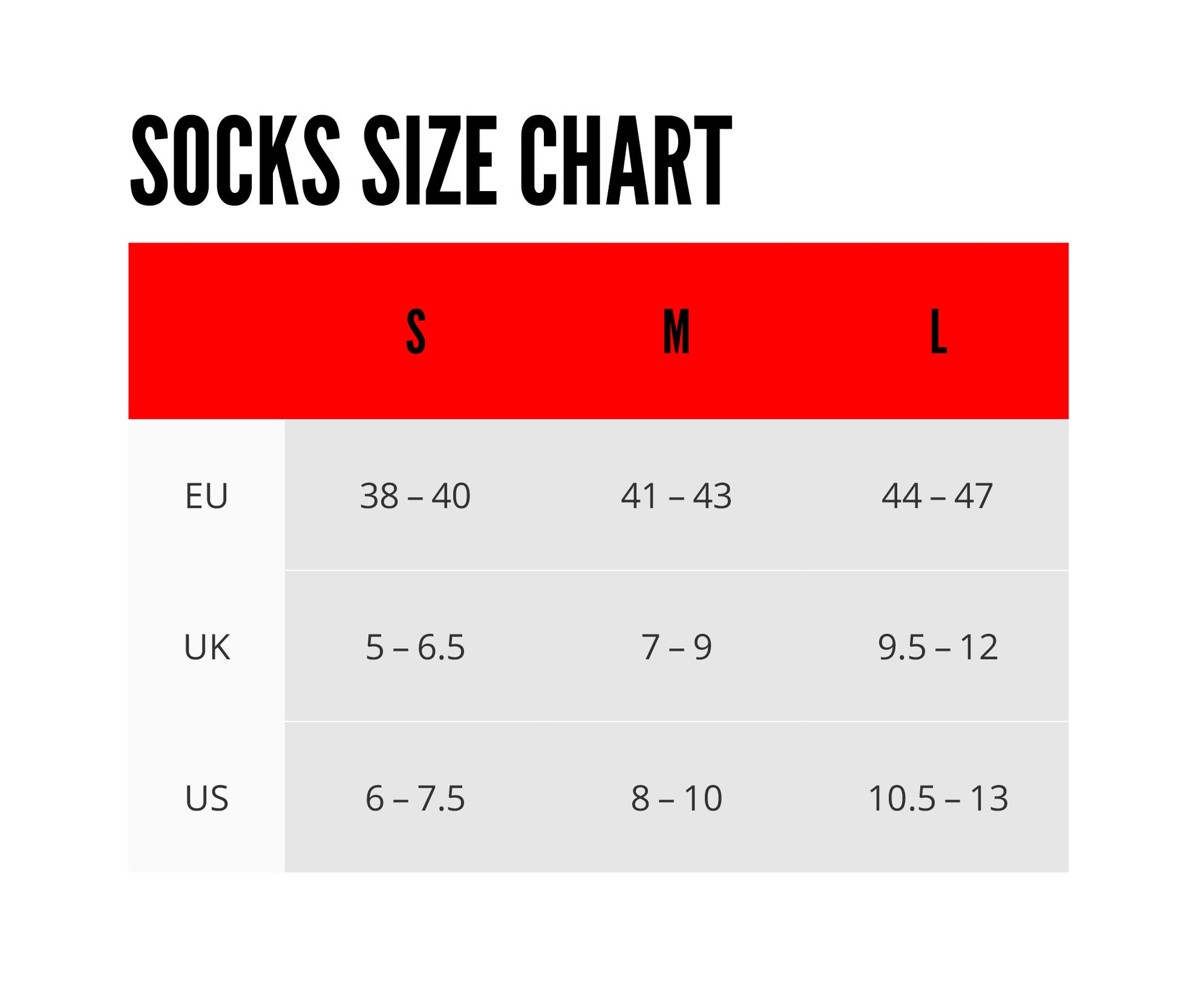1204x992 pixels.
Task: Click the blank red header area above EU
Action: 207,332
